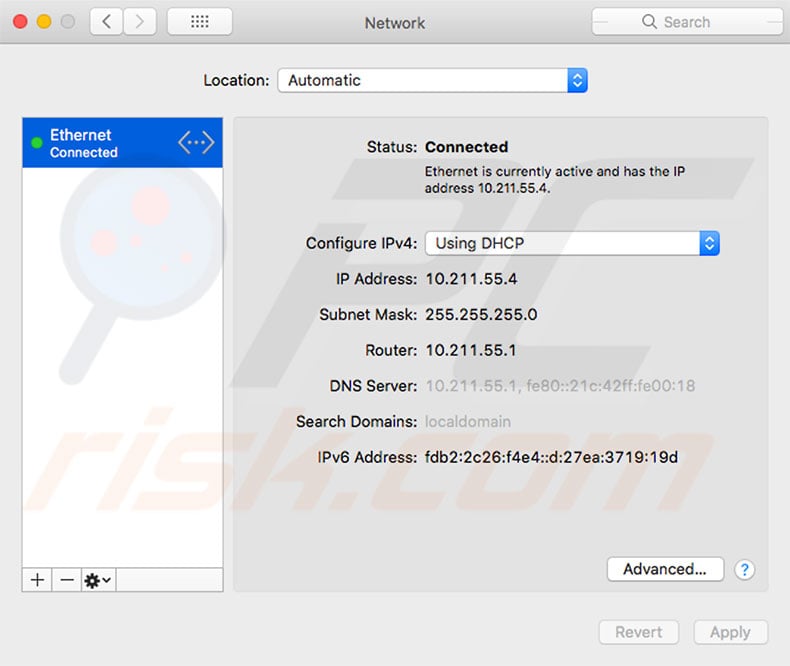Image resolution: width=790 pixels, height=666 pixels.
Task: Click IP Address value 10.211.55.4
Action: click(472, 279)
